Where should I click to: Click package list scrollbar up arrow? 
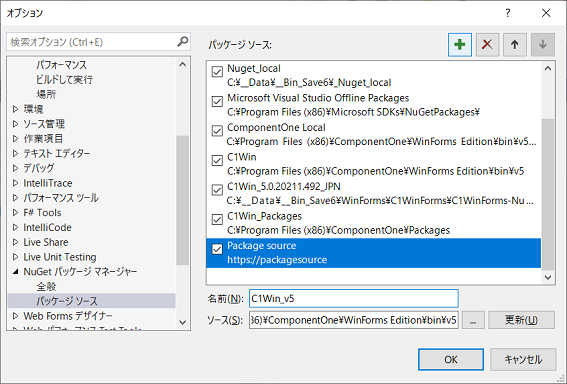[548, 68]
